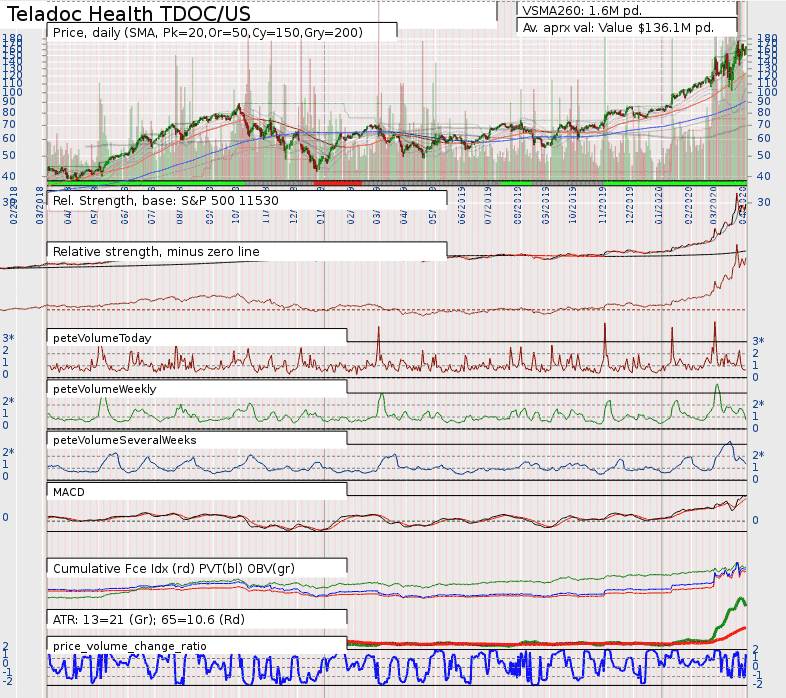Viewport: 786px width, 698px height.
Task: Click the Teladoc Health TDOC/US chart title
Action: (128, 14)
